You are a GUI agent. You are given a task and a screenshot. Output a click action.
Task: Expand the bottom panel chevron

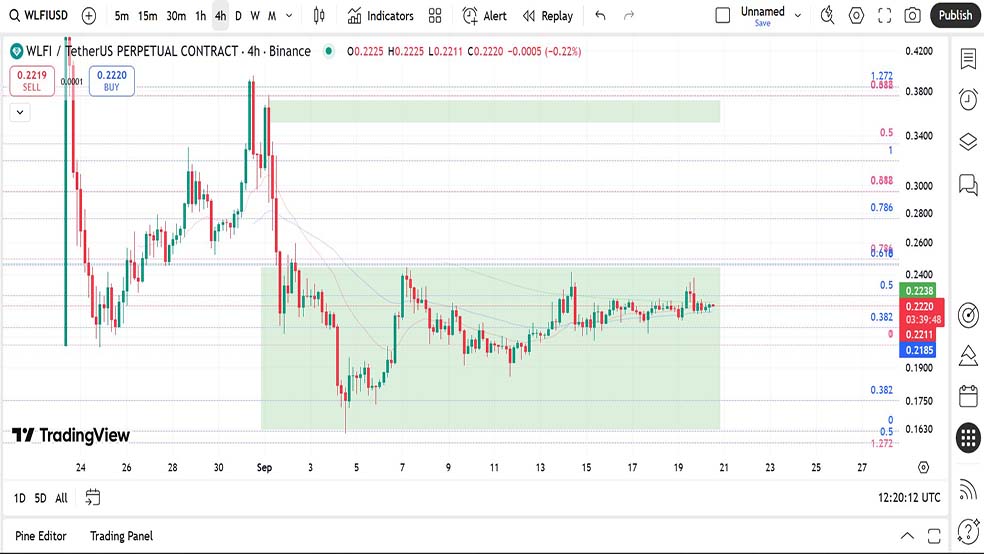(x=907, y=536)
